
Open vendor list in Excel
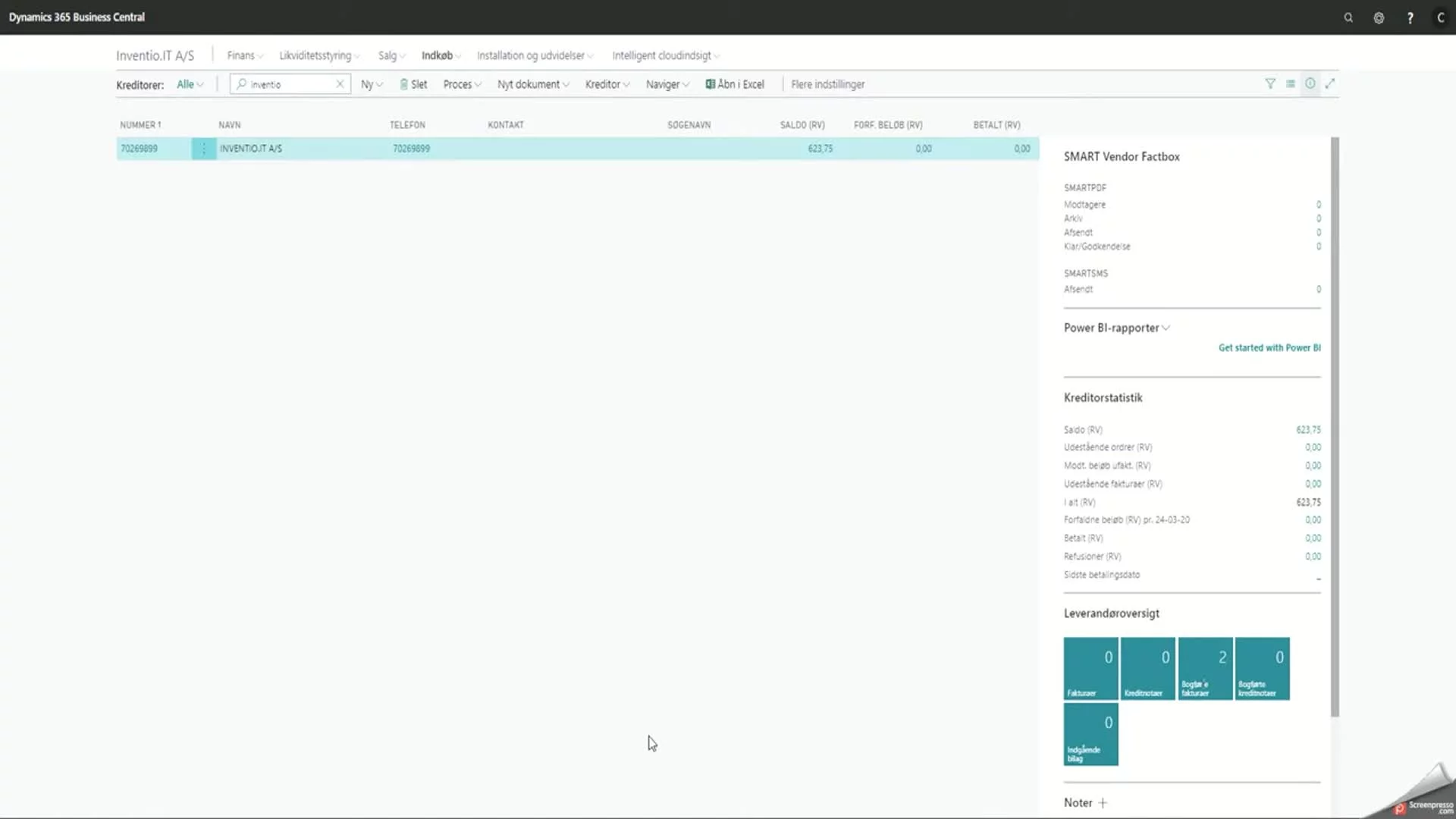pyautogui.click(x=735, y=84)
